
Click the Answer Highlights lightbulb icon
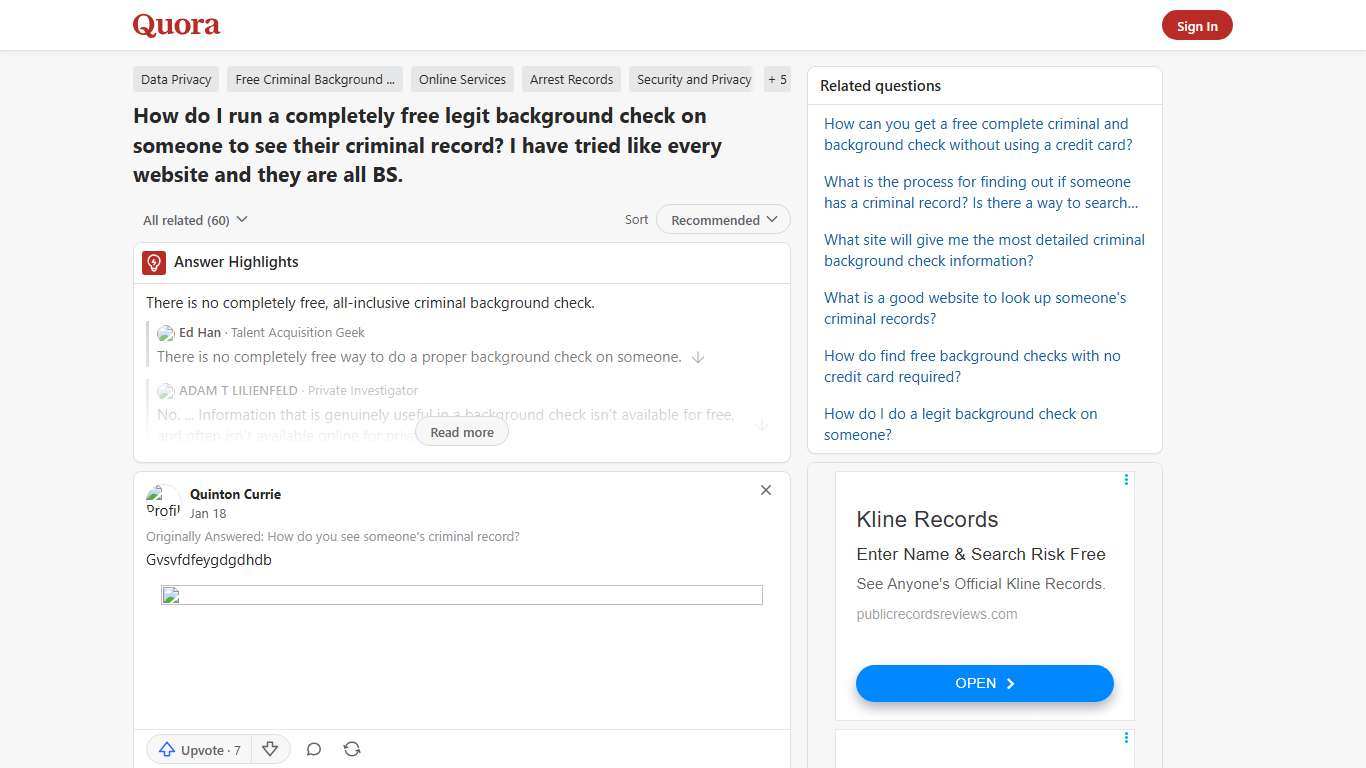pos(153,262)
